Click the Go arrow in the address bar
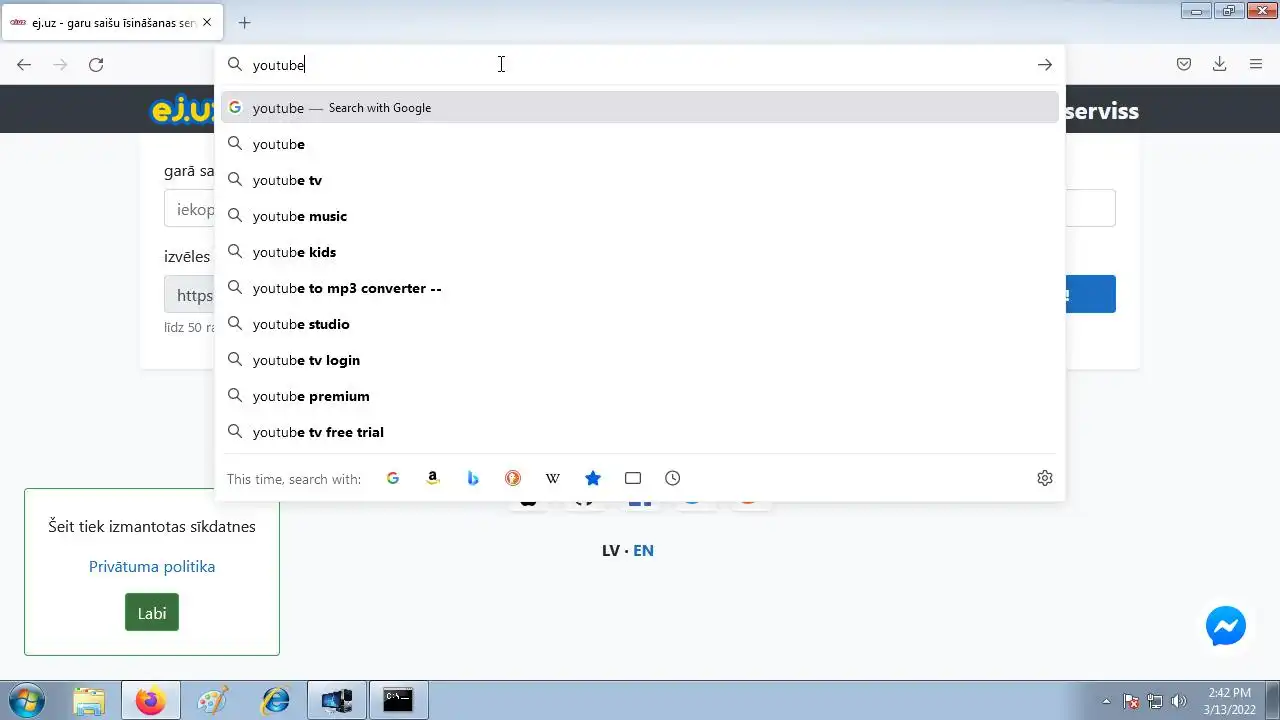This screenshot has width=1280, height=720. 1045,65
